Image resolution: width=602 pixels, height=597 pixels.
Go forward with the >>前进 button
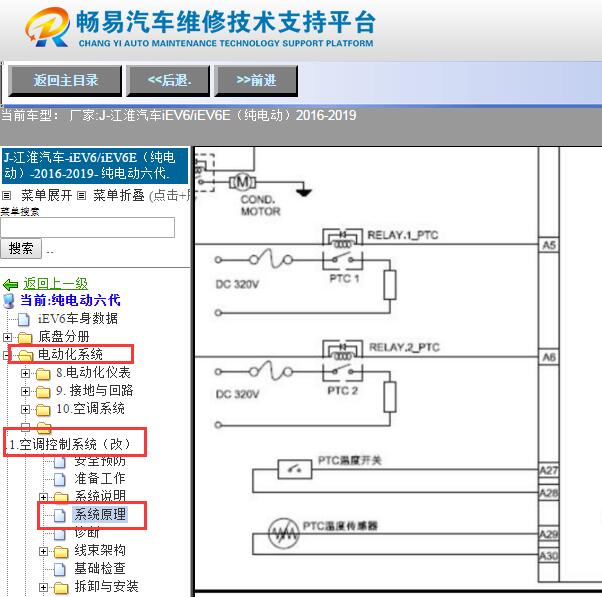point(256,81)
